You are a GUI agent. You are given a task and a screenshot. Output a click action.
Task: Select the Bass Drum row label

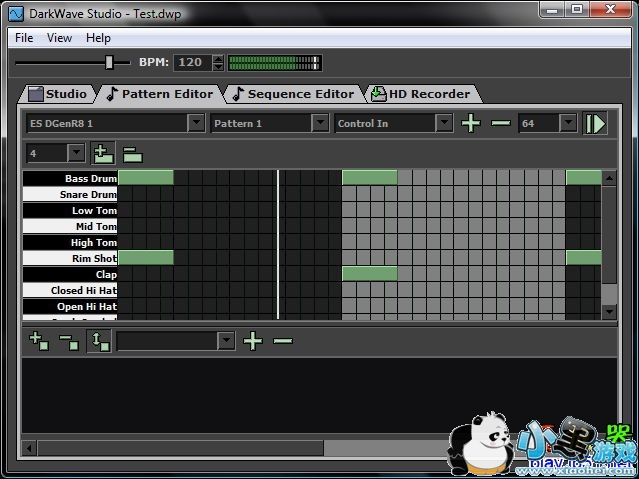tap(70, 178)
